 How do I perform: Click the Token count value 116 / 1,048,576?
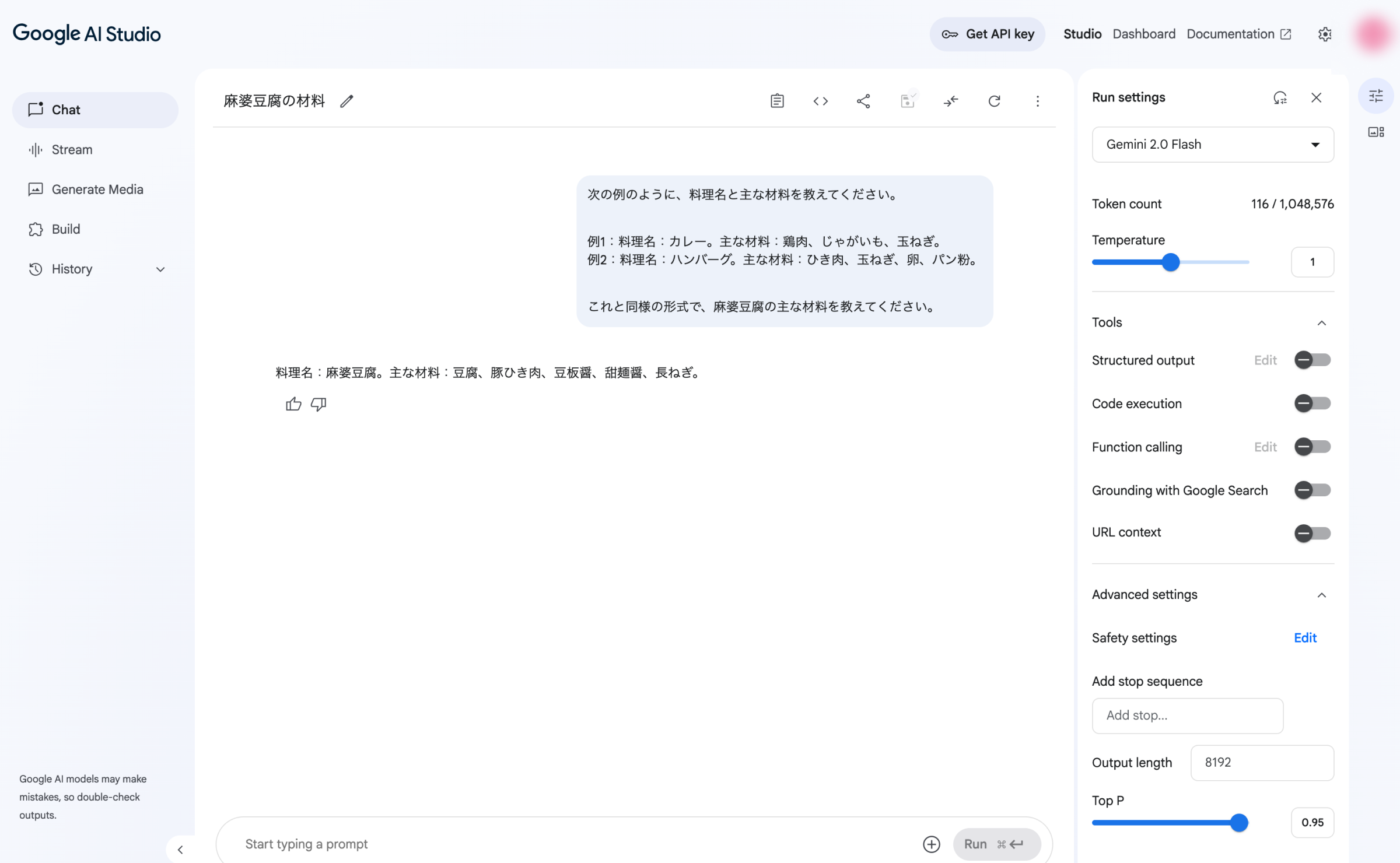pyautogui.click(x=1292, y=204)
